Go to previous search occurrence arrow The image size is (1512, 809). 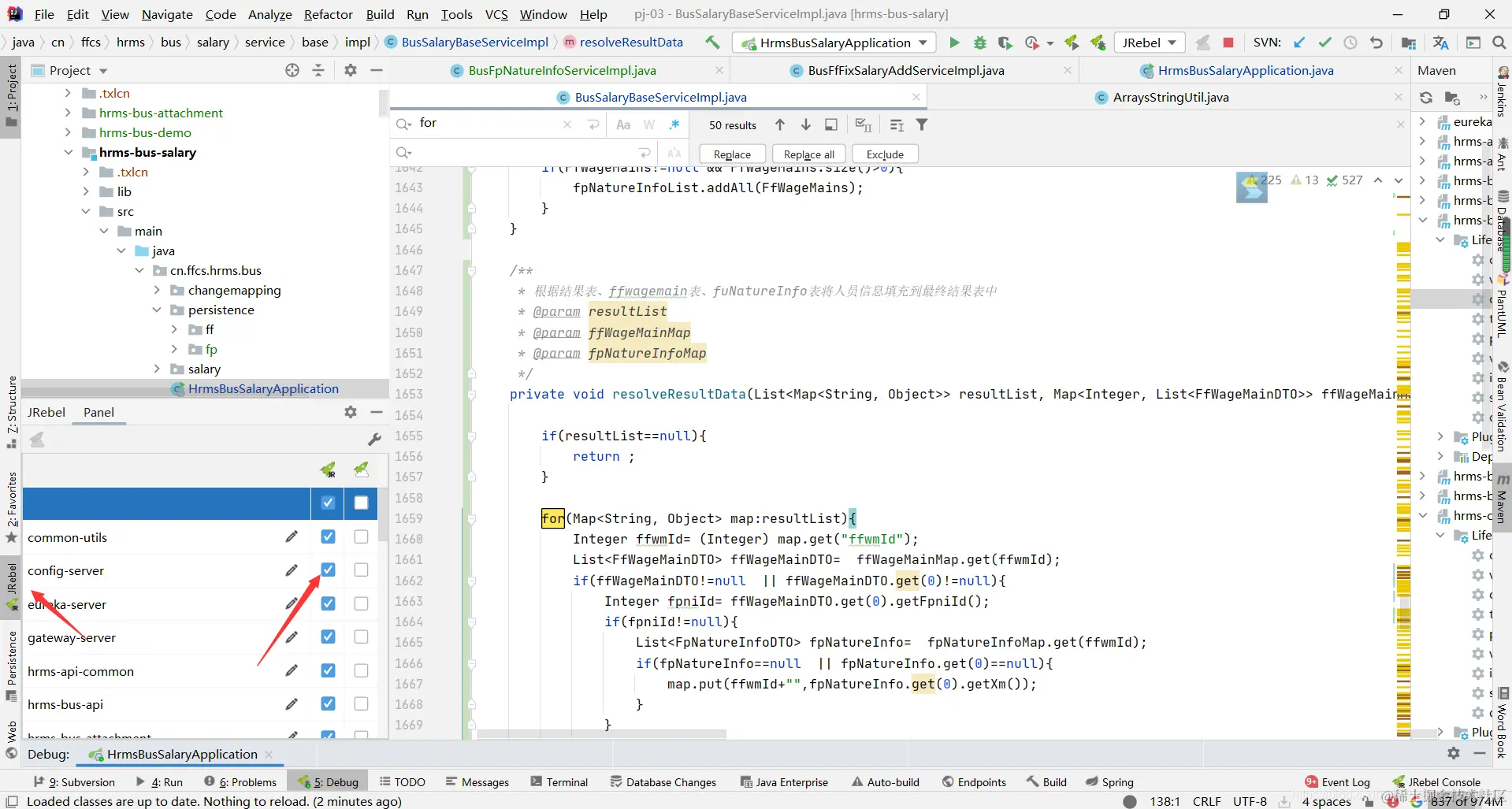click(780, 124)
